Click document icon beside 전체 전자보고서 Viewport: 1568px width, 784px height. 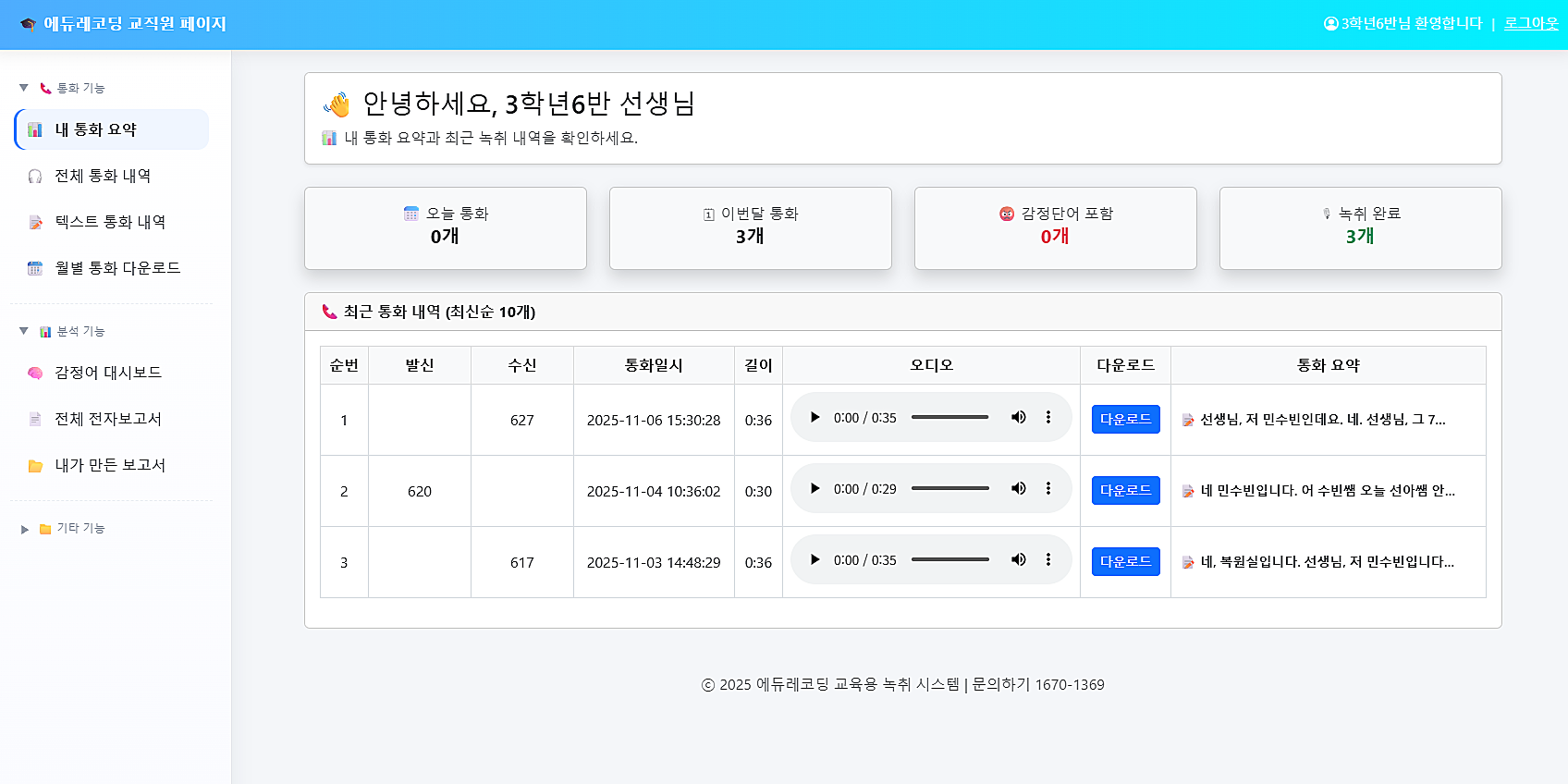point(35,419)
